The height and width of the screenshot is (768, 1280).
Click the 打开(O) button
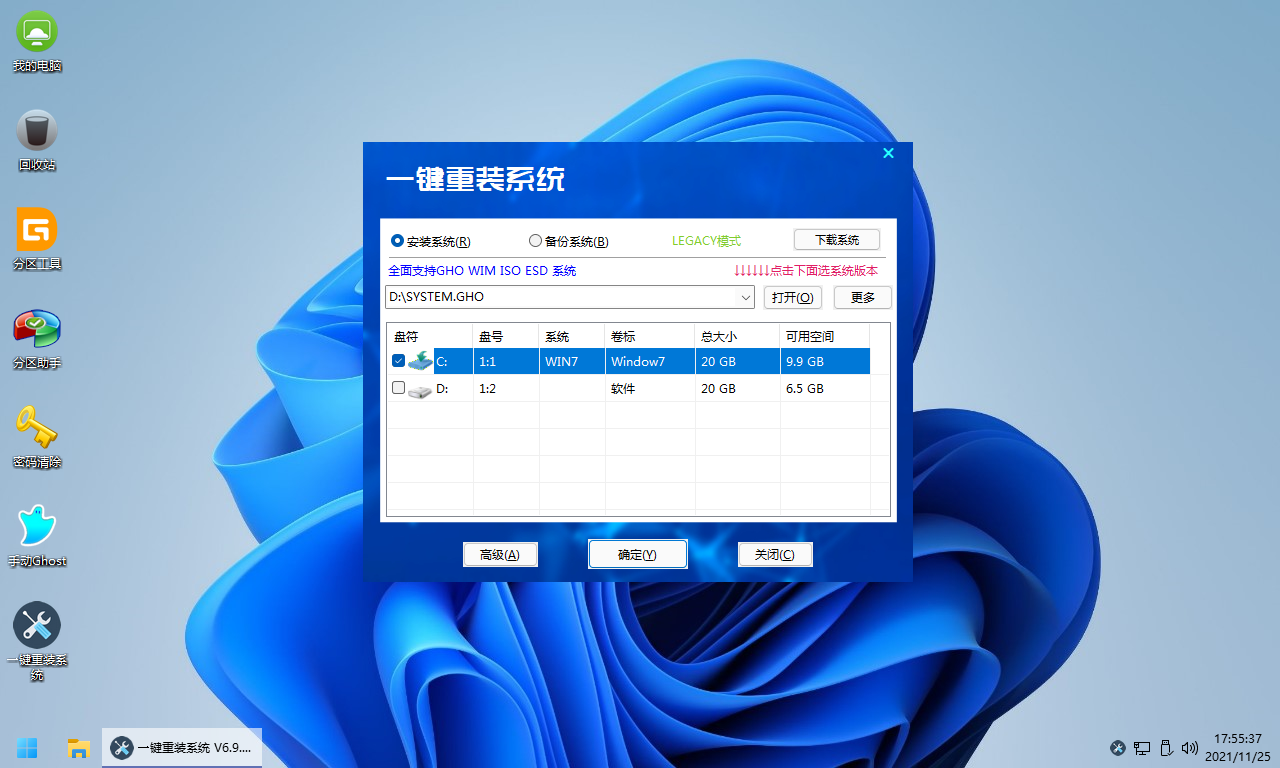click(793, 297)
